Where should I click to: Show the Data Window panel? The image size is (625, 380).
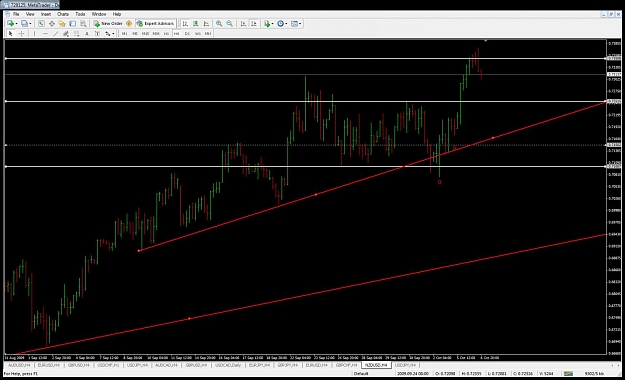point(51,24)
